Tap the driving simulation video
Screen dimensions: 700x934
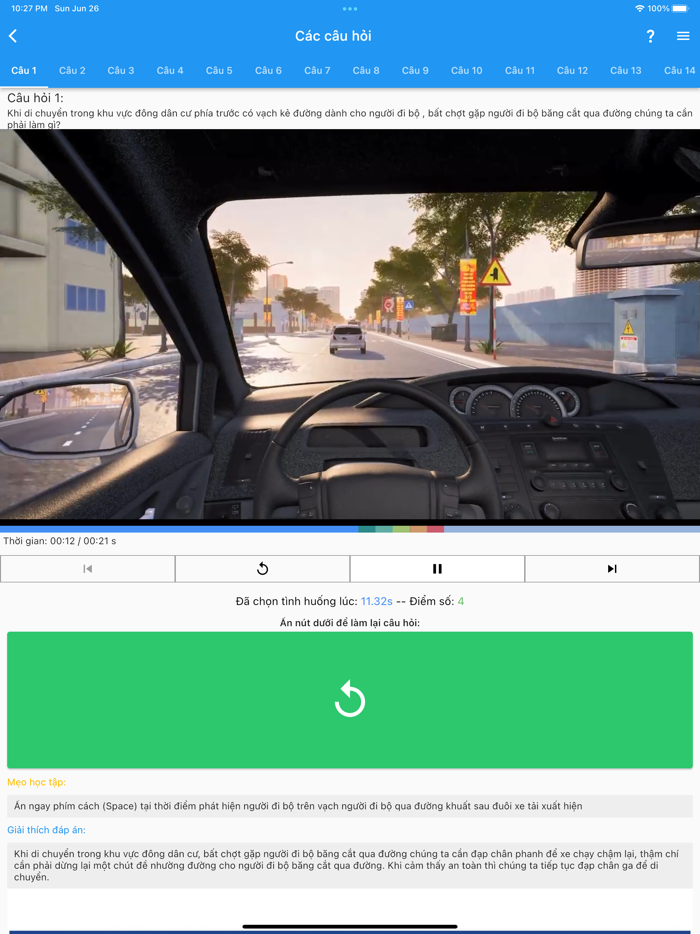pos(350,325)
